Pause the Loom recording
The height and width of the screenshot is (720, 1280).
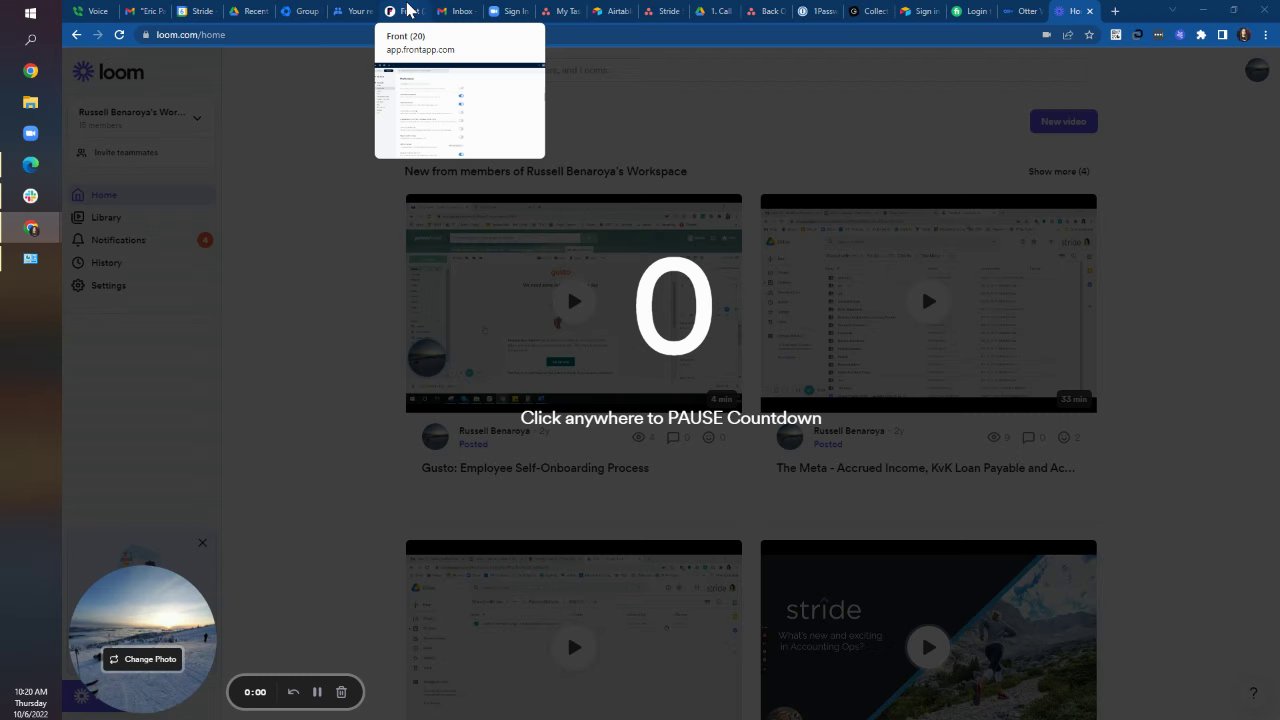[317, 692]
